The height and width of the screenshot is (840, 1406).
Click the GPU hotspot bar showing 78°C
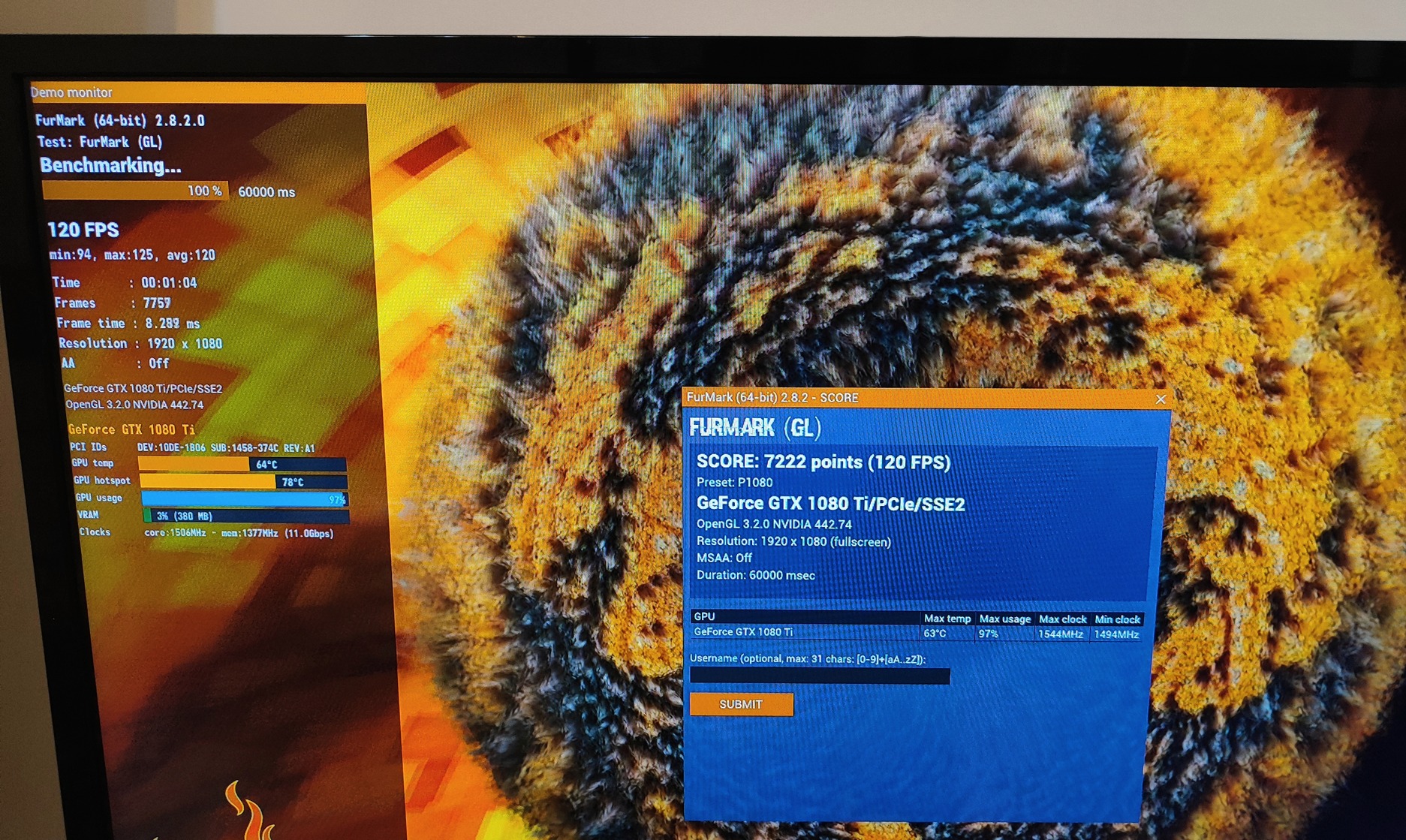[x=244, y=482]
